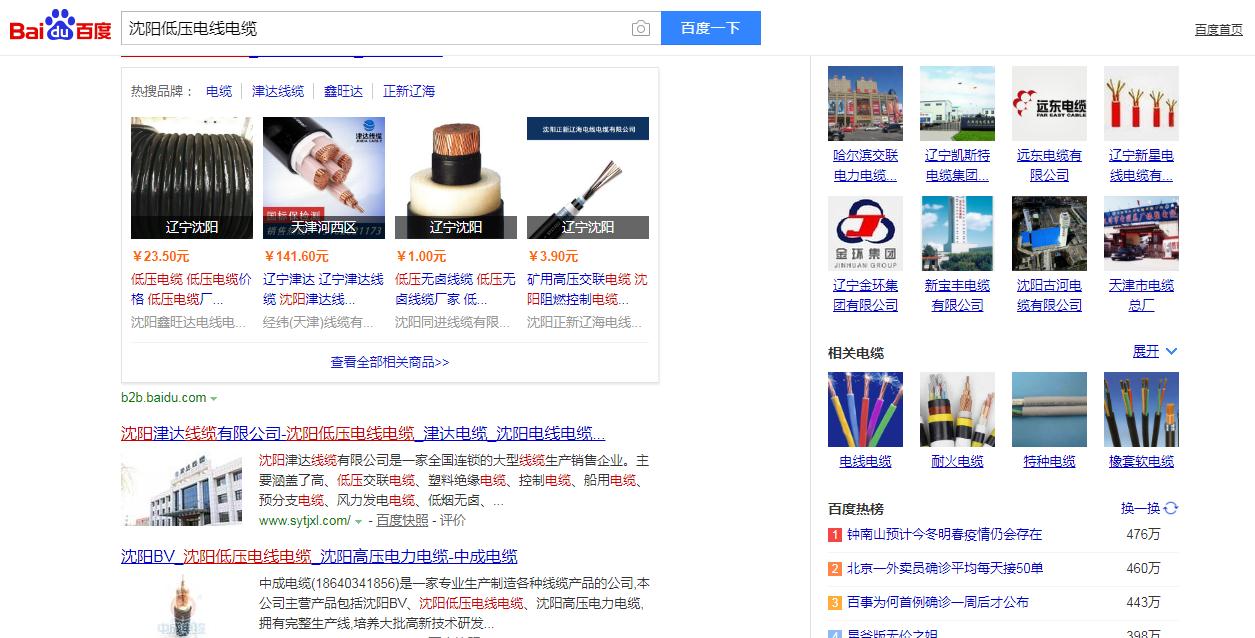Click 远东电缆 logo thumbnail
The width and height of the screenshot is (1255, 638).
pyautogui.click(x=1050, y=103)
